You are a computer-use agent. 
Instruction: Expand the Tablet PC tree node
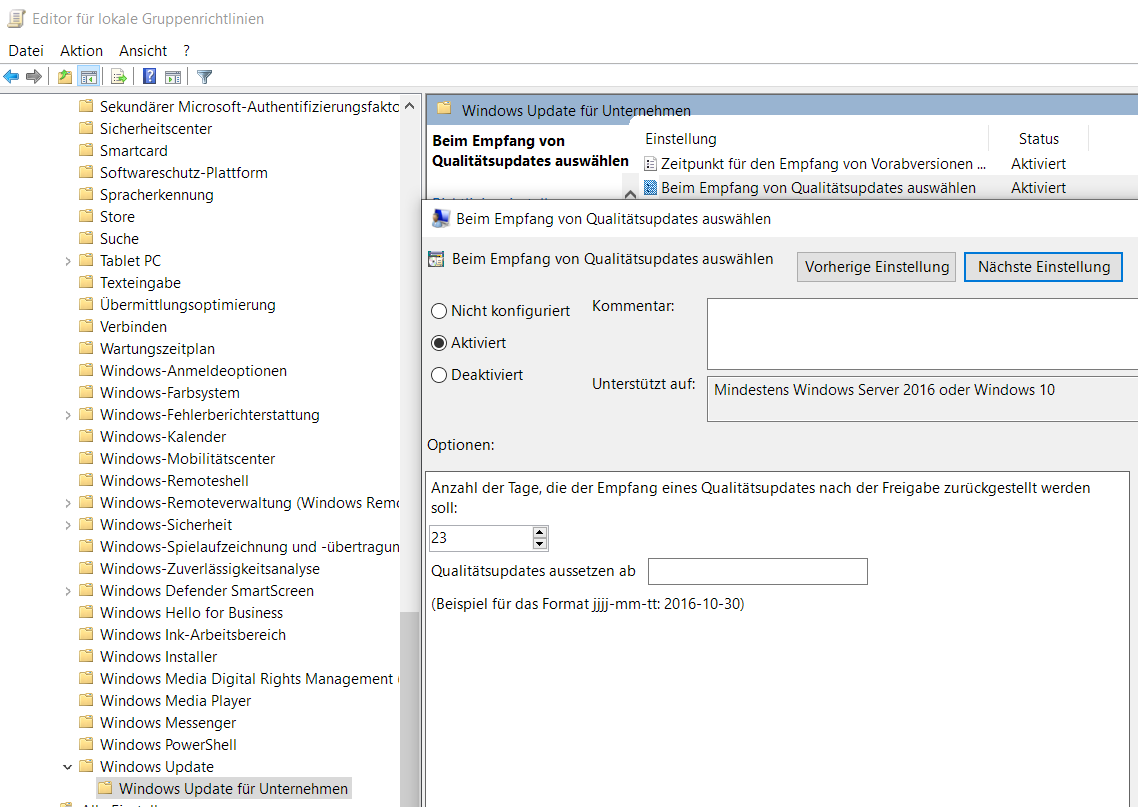[x=67, y=261]
